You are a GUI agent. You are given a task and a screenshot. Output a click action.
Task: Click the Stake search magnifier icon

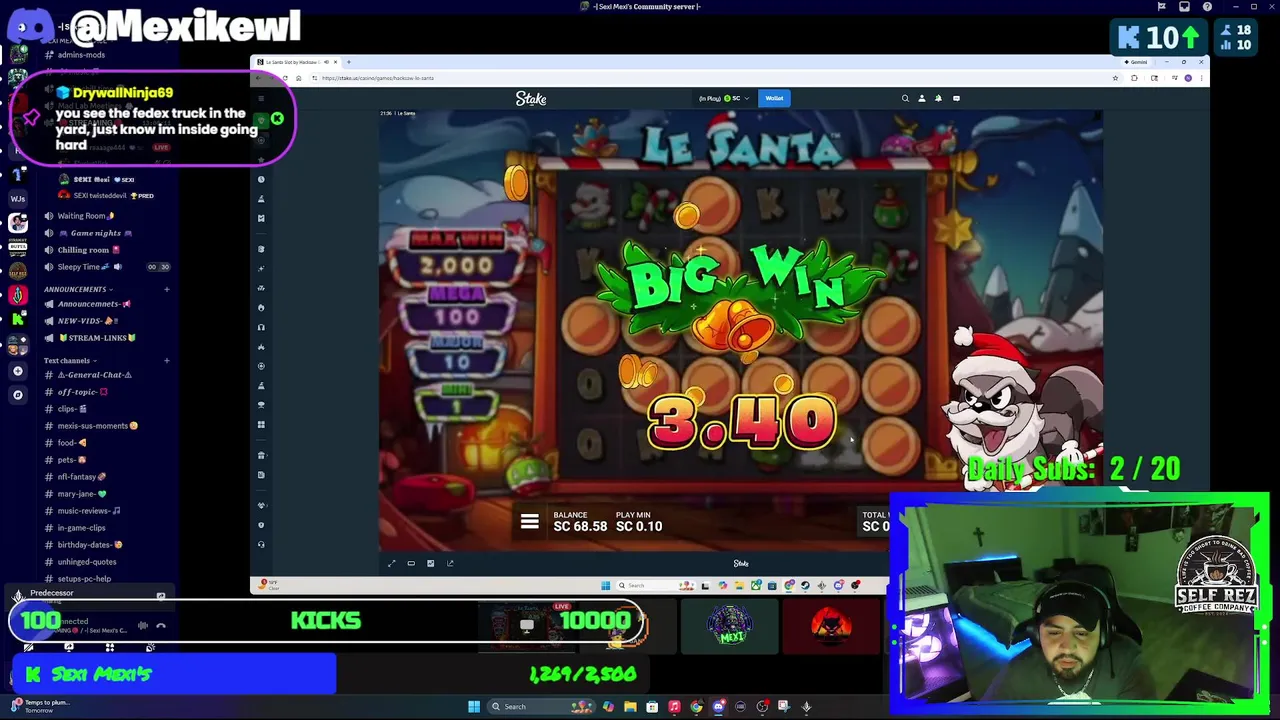[x=905, y=98]
